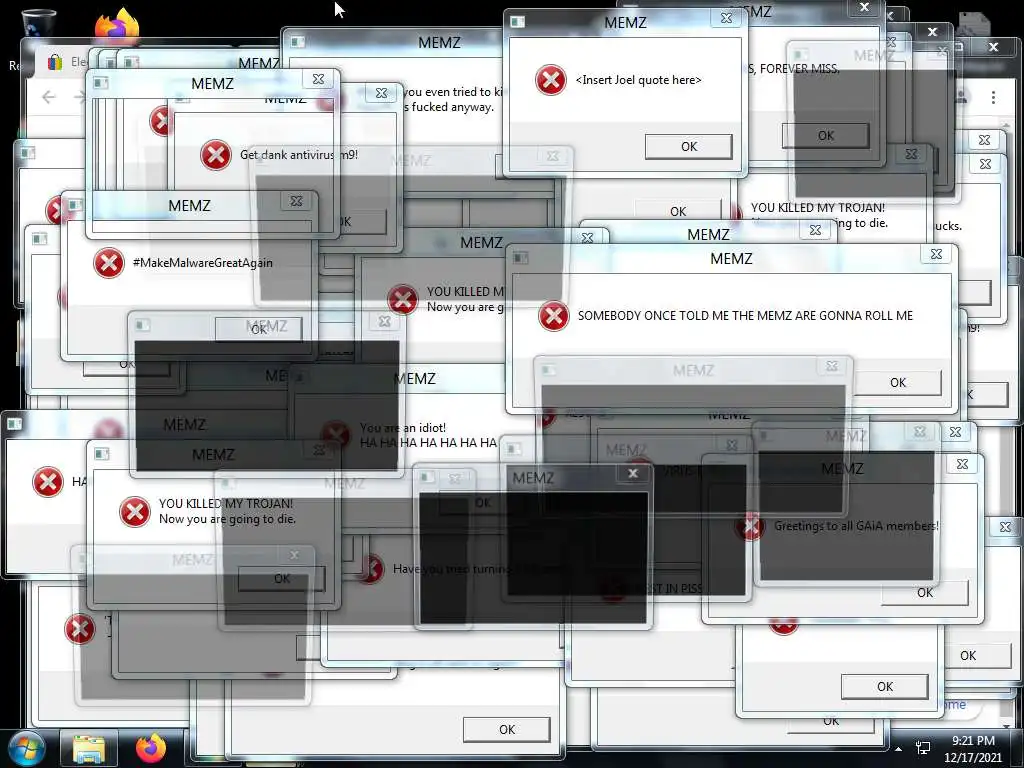Click the error icon beside centre YOU KILLED MY message
1024x768 pixels.
[x=403, y=300]
